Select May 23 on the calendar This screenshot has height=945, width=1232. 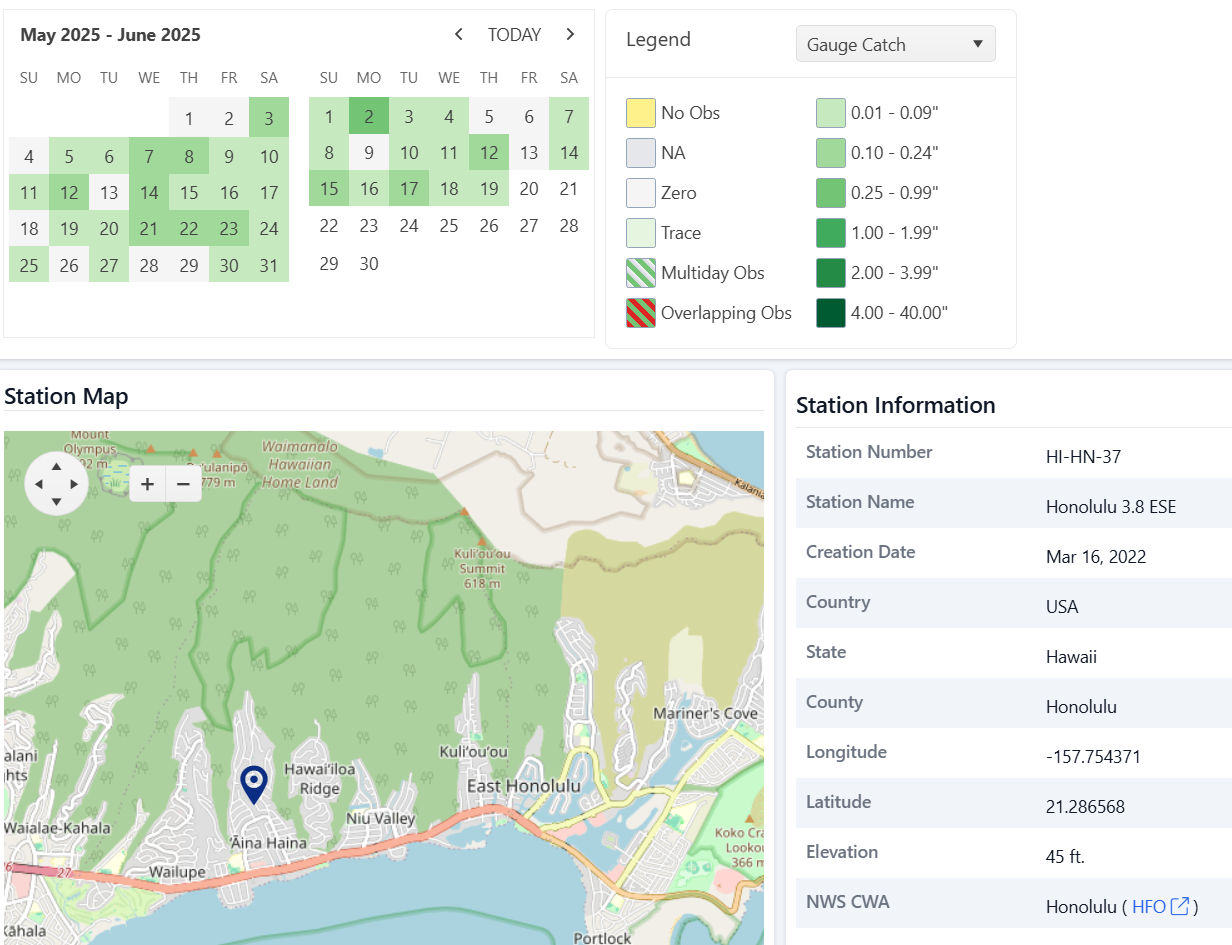[229, 229]
